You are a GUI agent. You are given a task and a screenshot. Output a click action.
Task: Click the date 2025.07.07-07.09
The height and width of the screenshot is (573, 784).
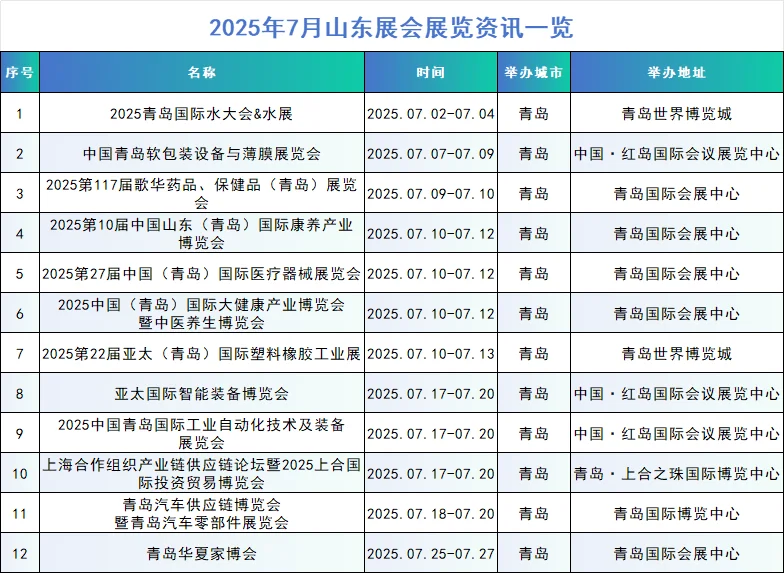coord(430,154)
